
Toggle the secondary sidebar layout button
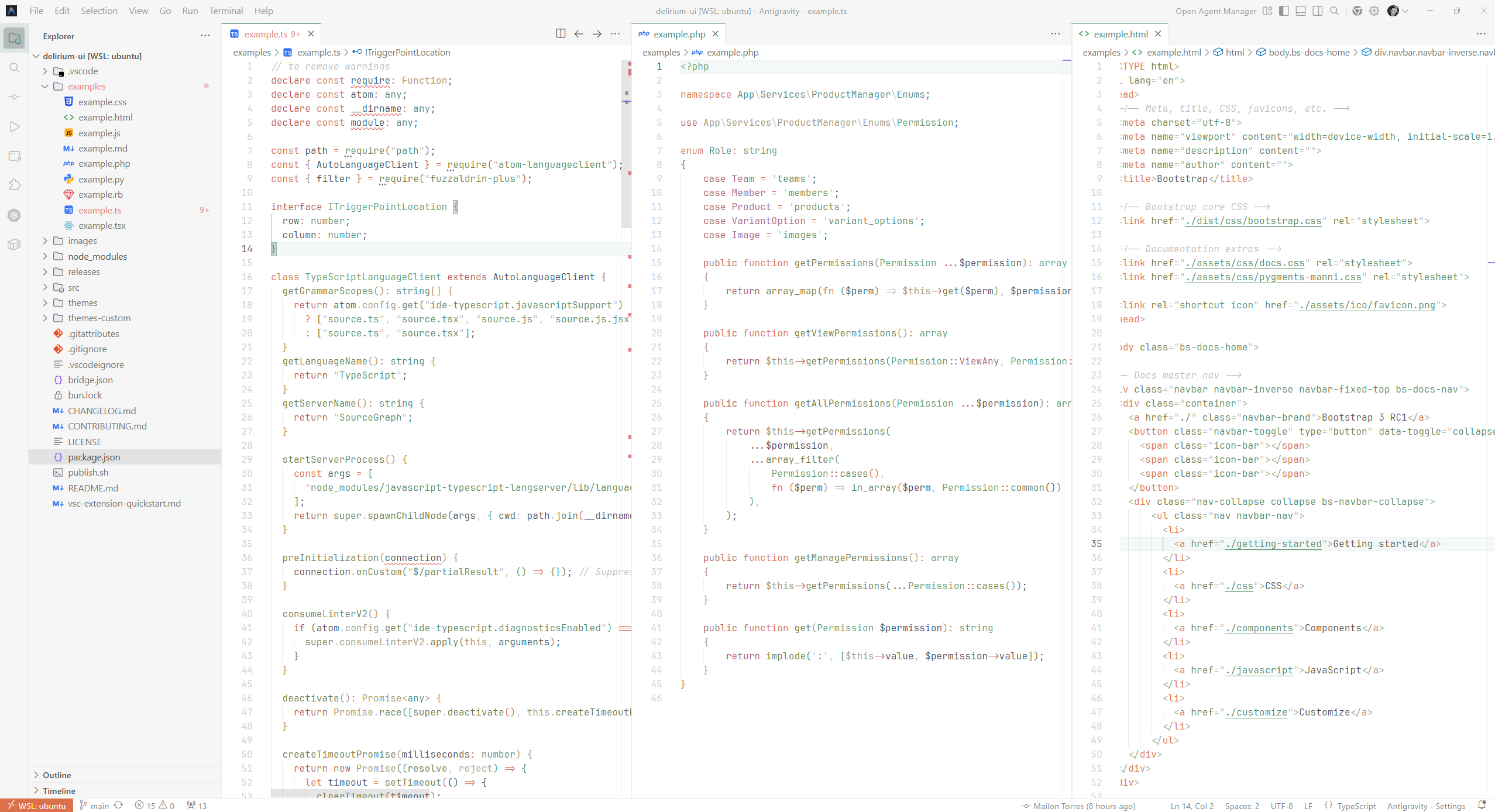[x=1318, y=11]
